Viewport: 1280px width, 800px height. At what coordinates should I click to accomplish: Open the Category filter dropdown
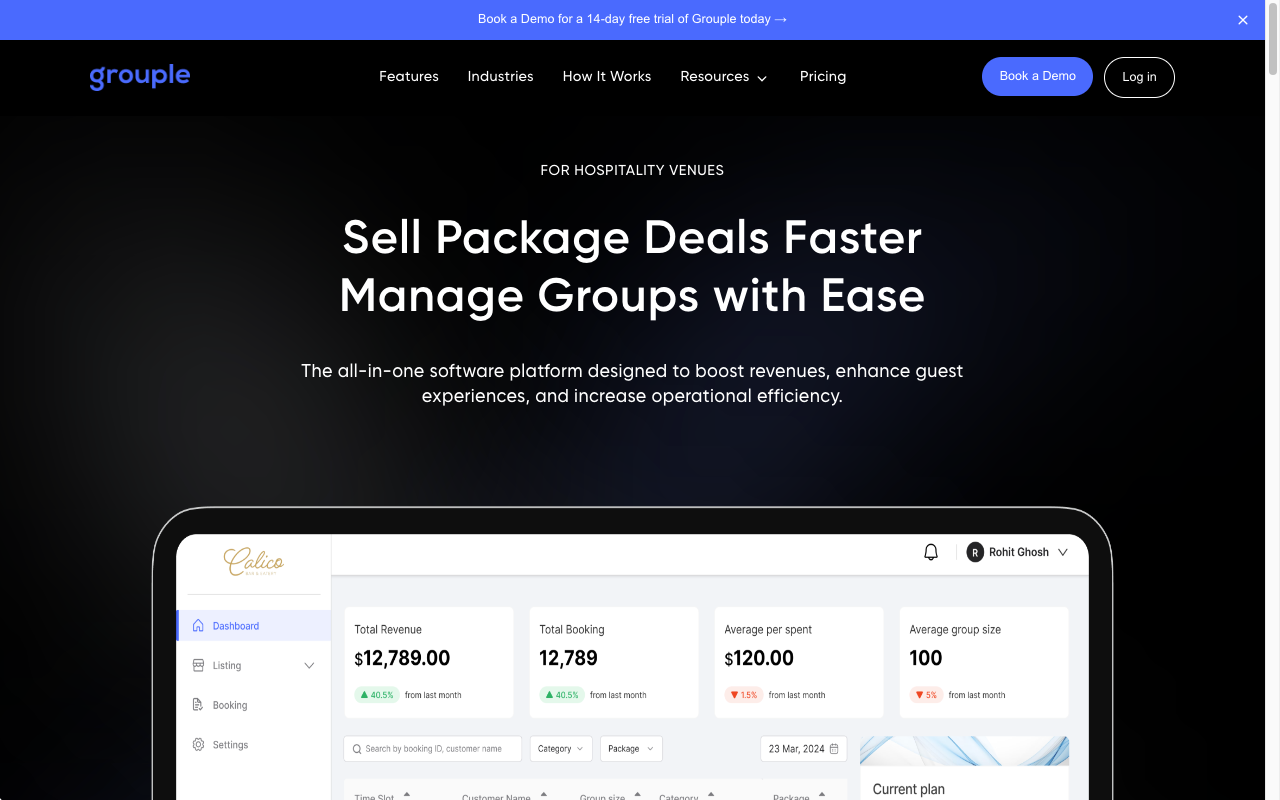point(560,749)
